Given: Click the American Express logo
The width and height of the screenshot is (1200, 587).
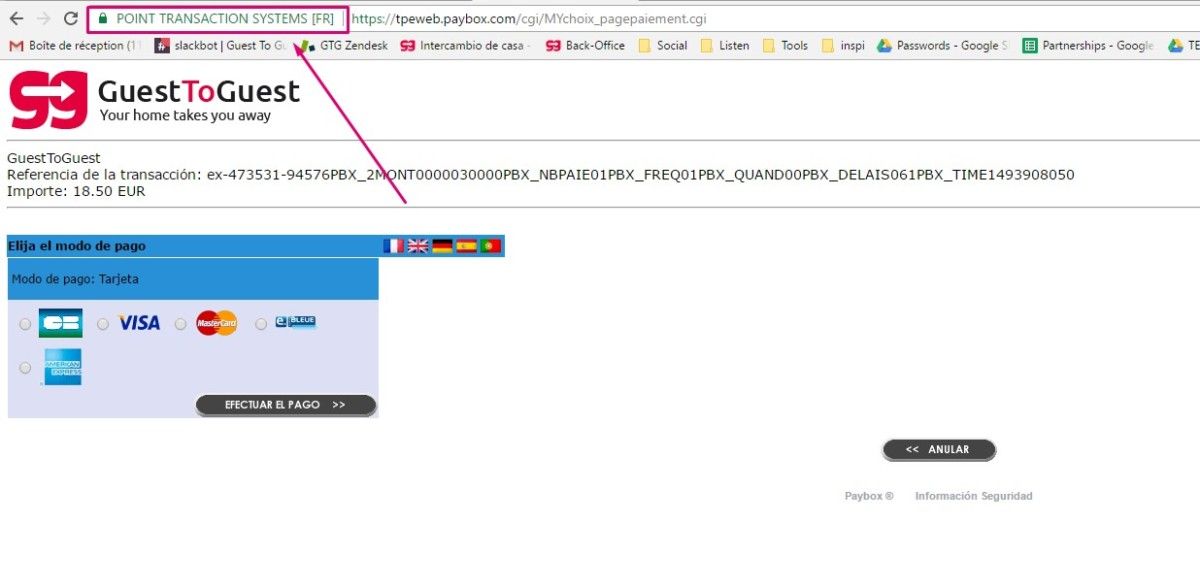Looking at the screenshot, I should [x=61, y=367].
